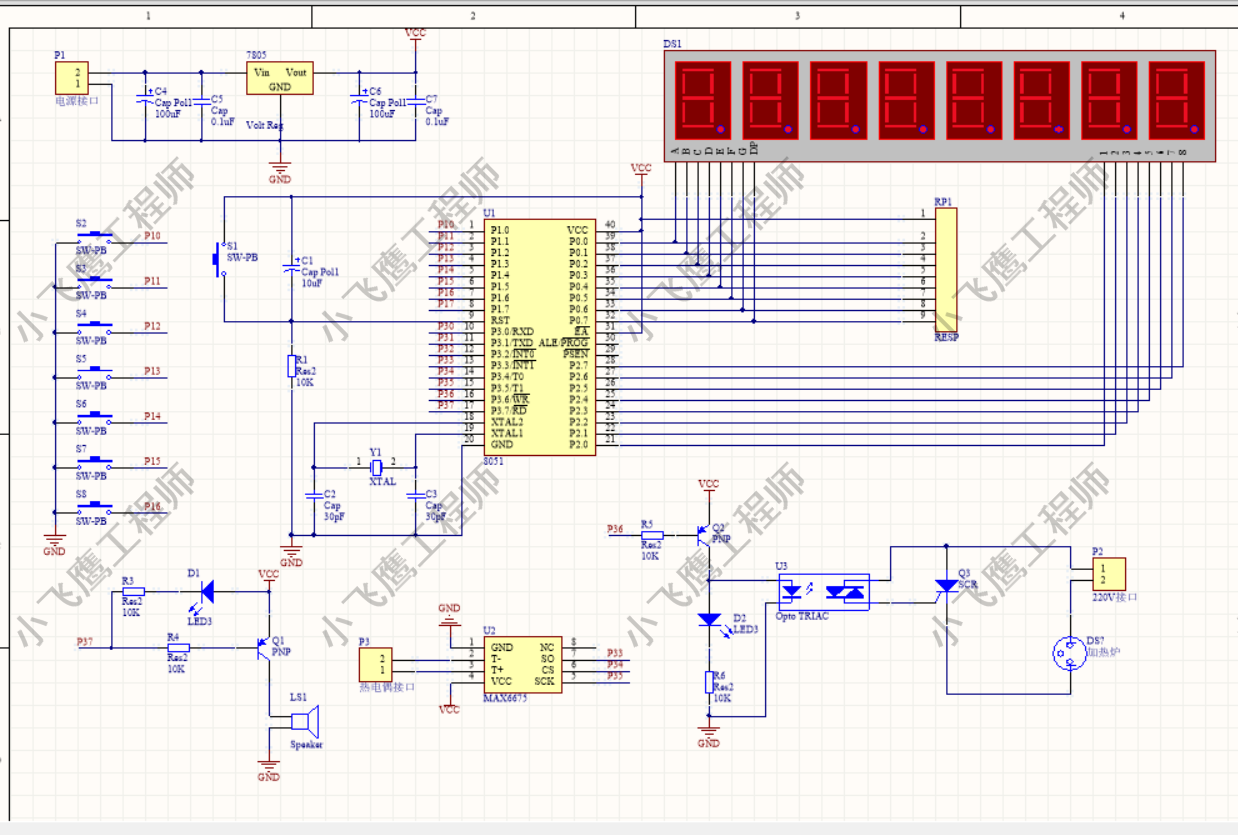
Task: Click pushbutton switch S7
Action: [95, 464]
